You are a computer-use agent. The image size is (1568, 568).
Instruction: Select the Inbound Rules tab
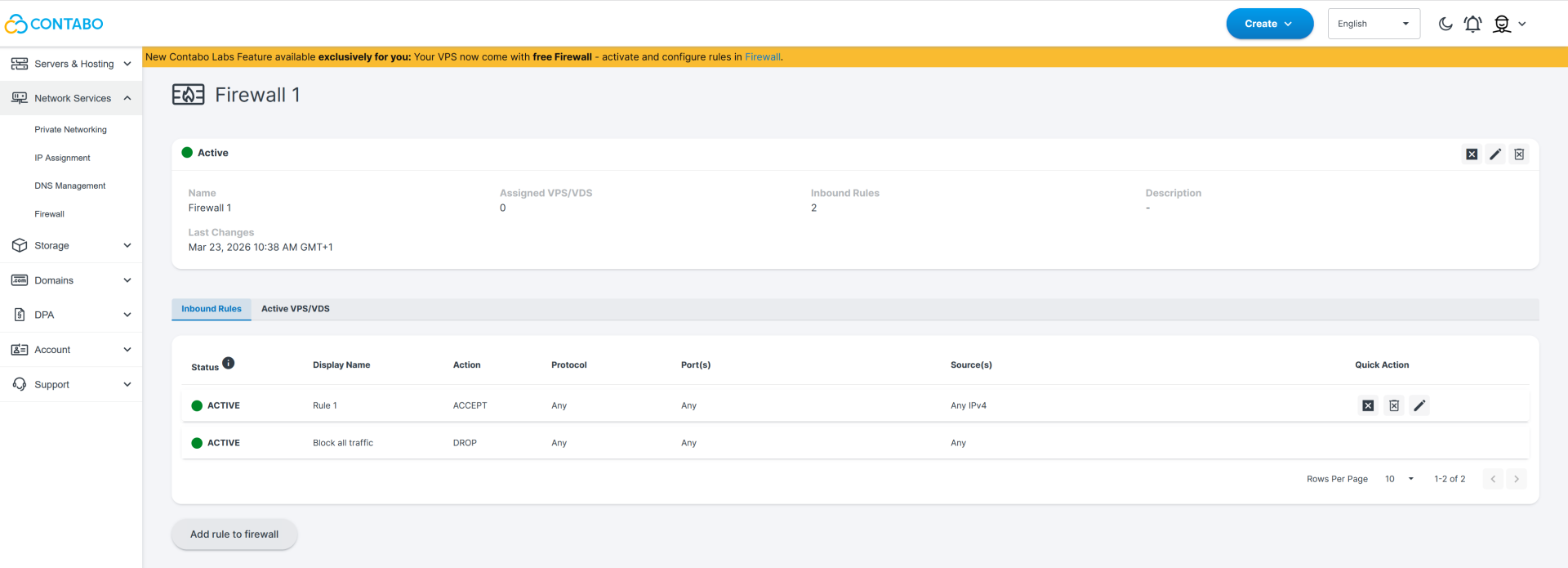[212, 309]
